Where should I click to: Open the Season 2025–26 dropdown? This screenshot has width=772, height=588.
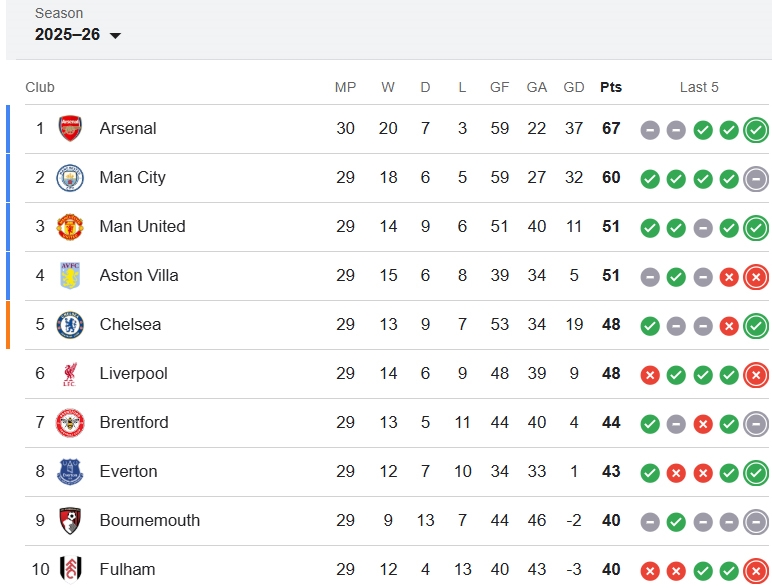pos(78,34)
